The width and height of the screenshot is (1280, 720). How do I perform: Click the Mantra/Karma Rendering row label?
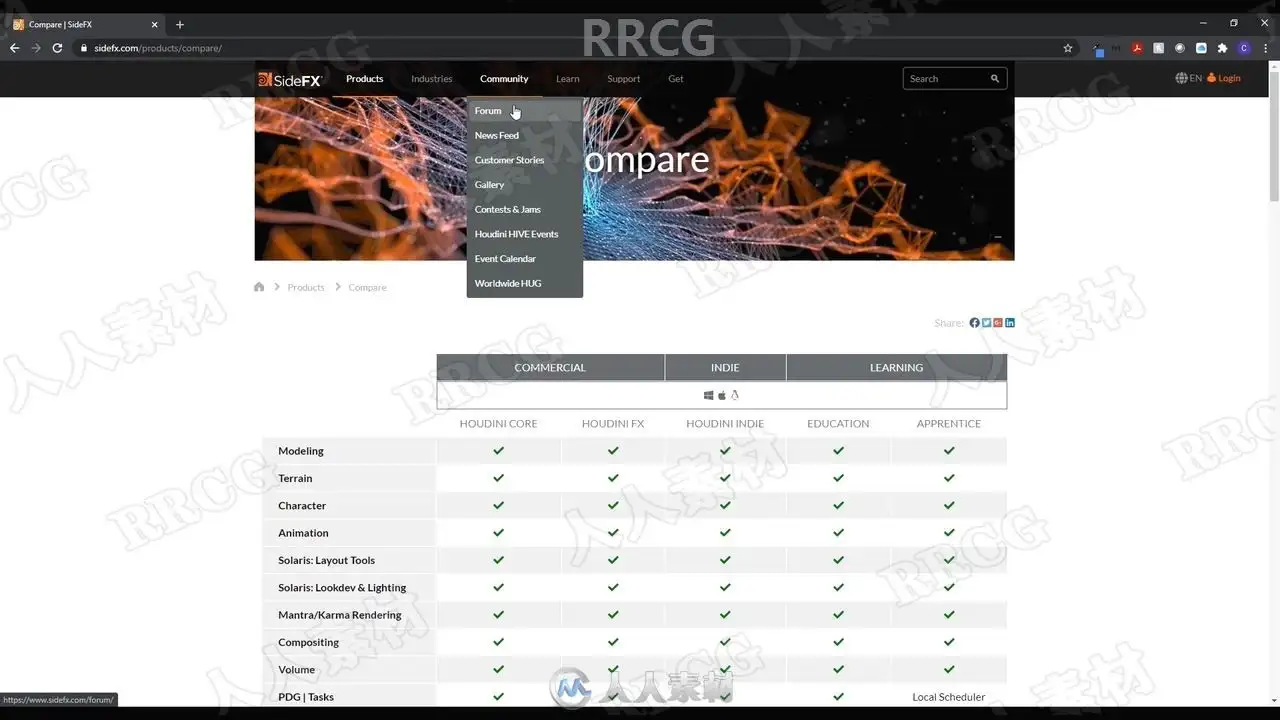pos(340,615)
